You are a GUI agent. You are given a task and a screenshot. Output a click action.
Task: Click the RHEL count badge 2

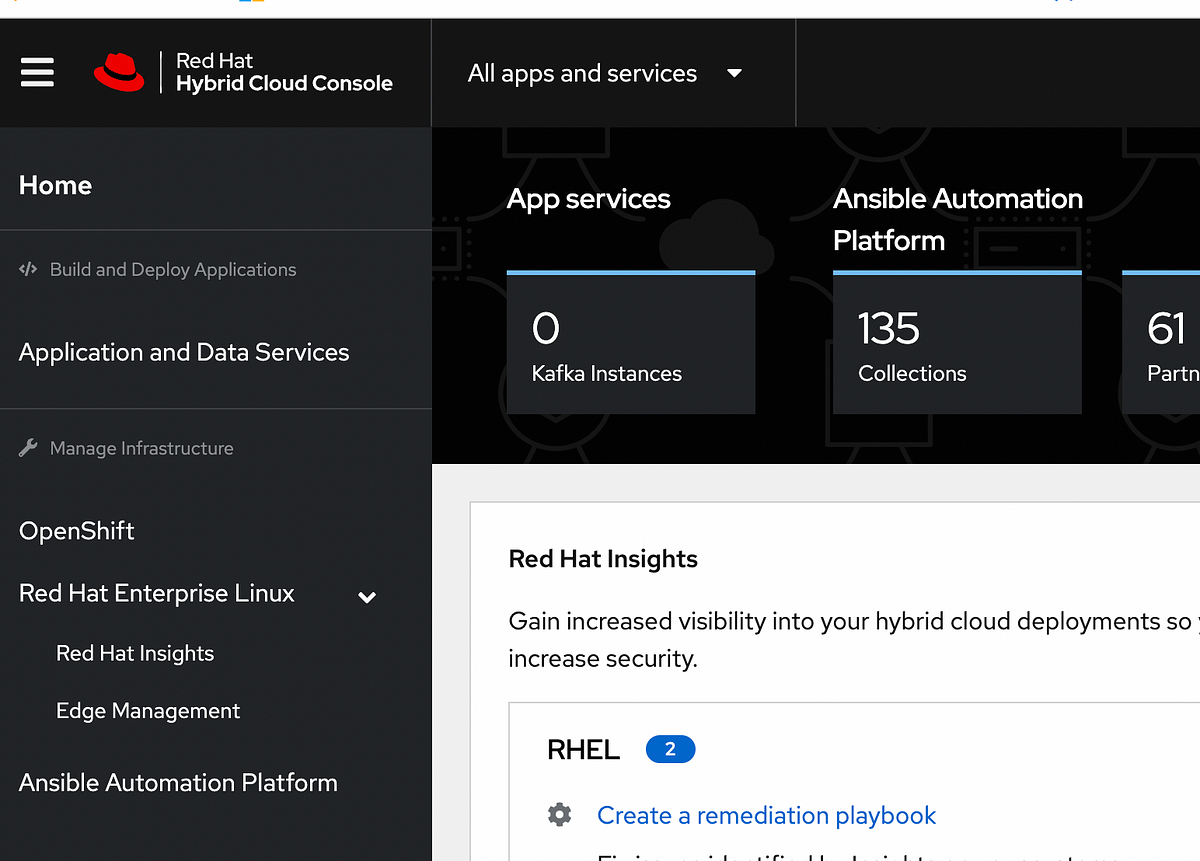tap(670, 749)
